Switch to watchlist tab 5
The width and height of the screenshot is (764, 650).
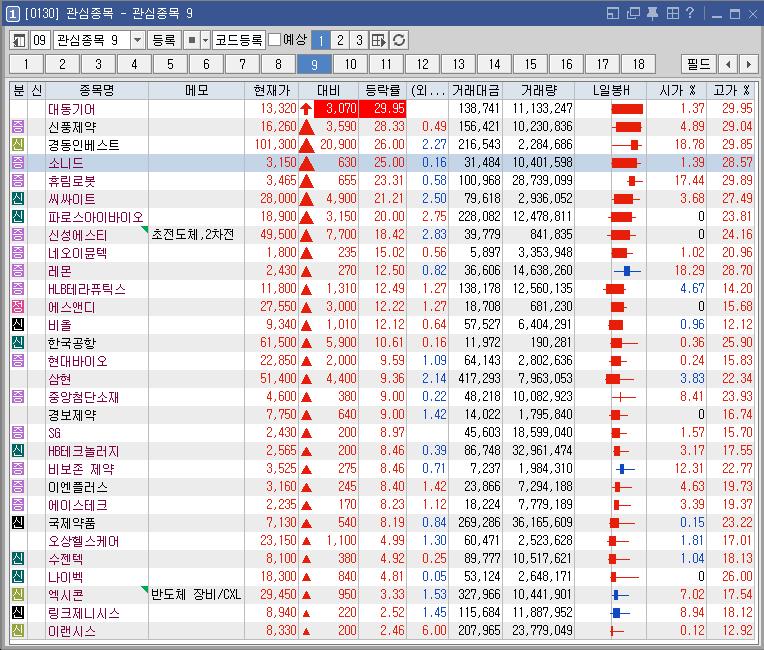pyautogui.click(x=170, y=64)
